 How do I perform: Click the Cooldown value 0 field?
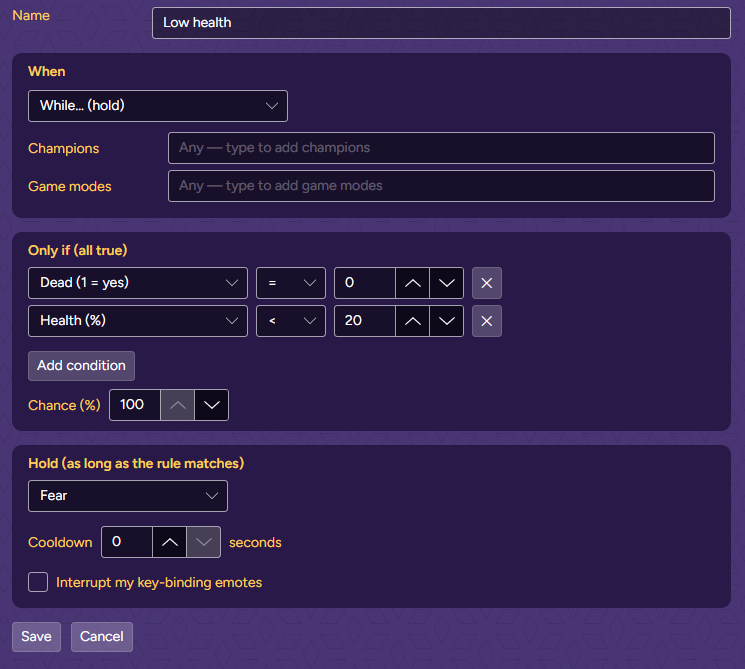[x=127, y=542]
